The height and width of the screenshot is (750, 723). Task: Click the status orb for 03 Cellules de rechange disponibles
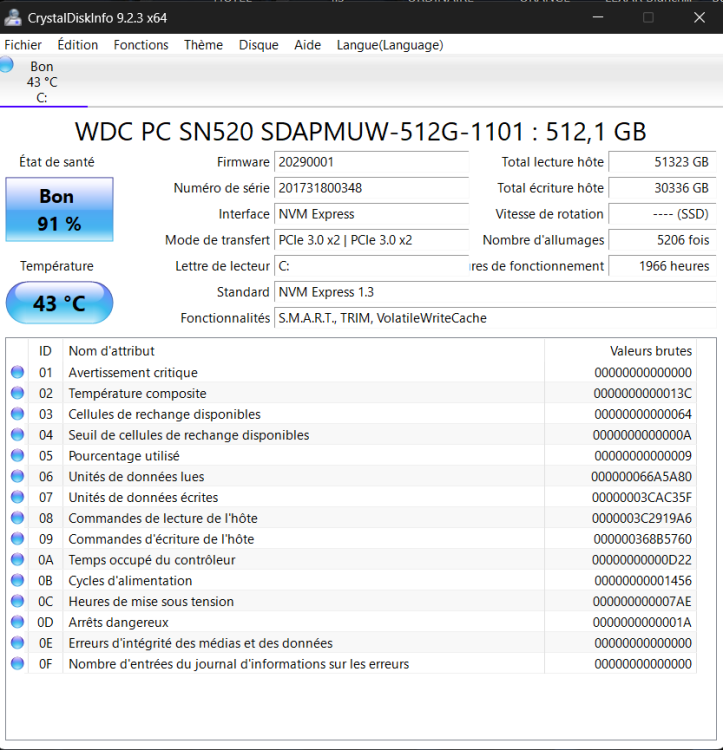click(17, 414)
